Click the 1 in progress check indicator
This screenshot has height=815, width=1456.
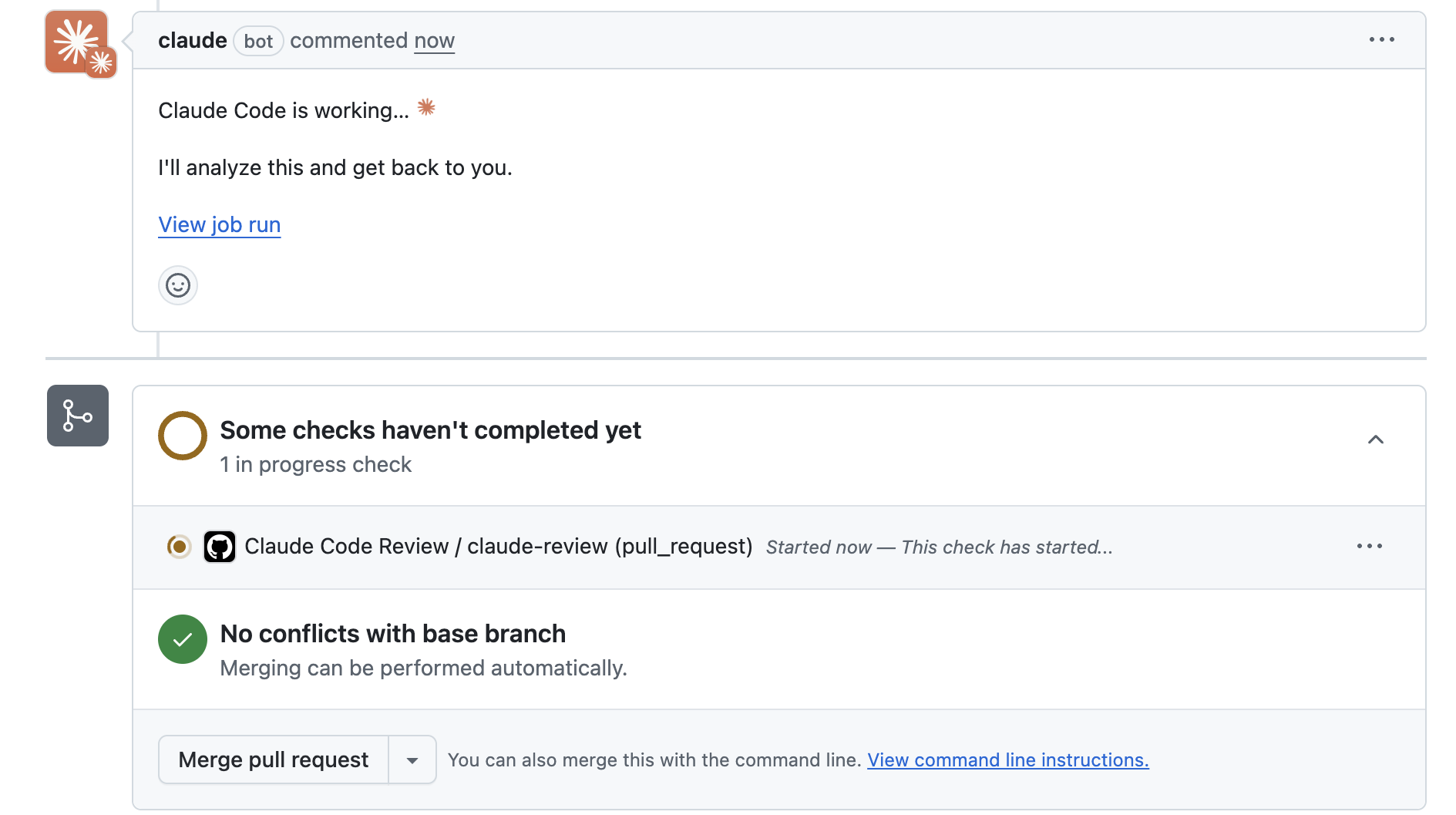tap(315, 464)
